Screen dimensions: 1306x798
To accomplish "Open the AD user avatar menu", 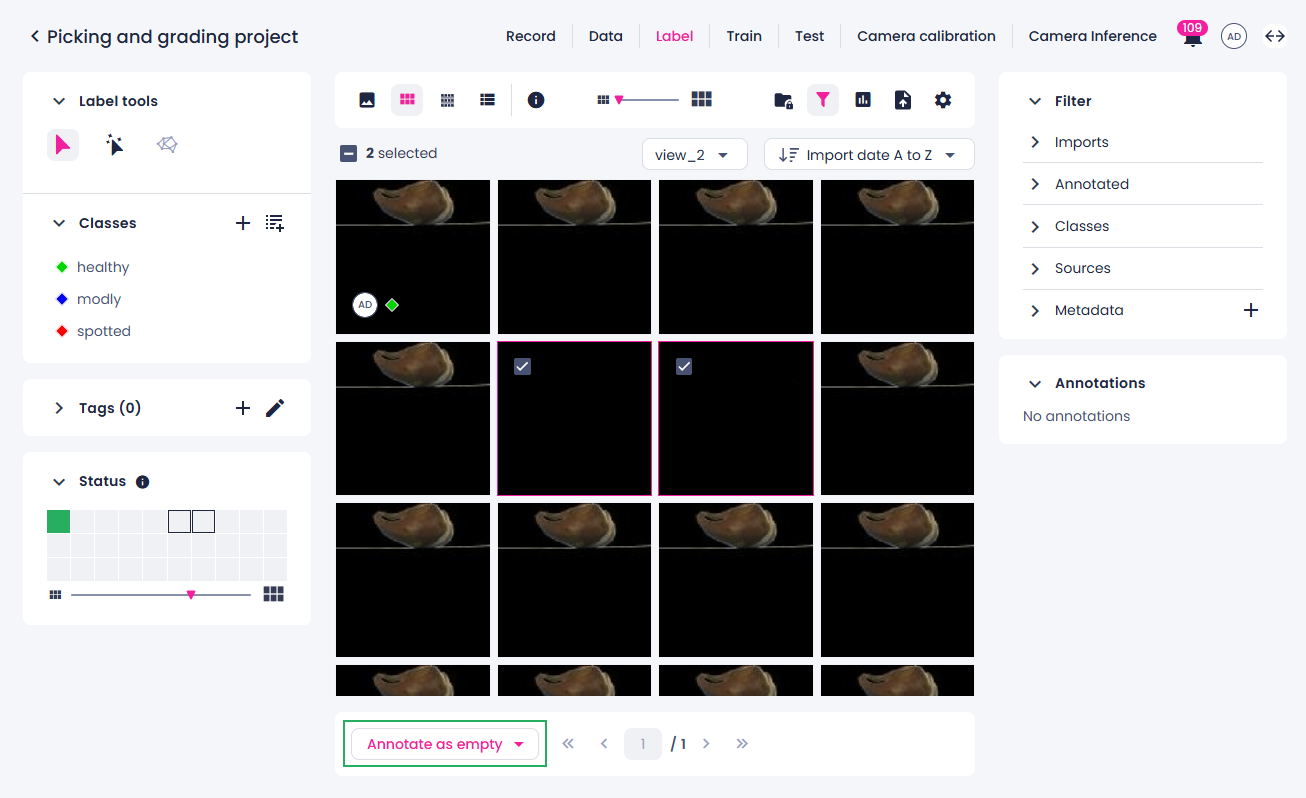I will click(1234, 36).
